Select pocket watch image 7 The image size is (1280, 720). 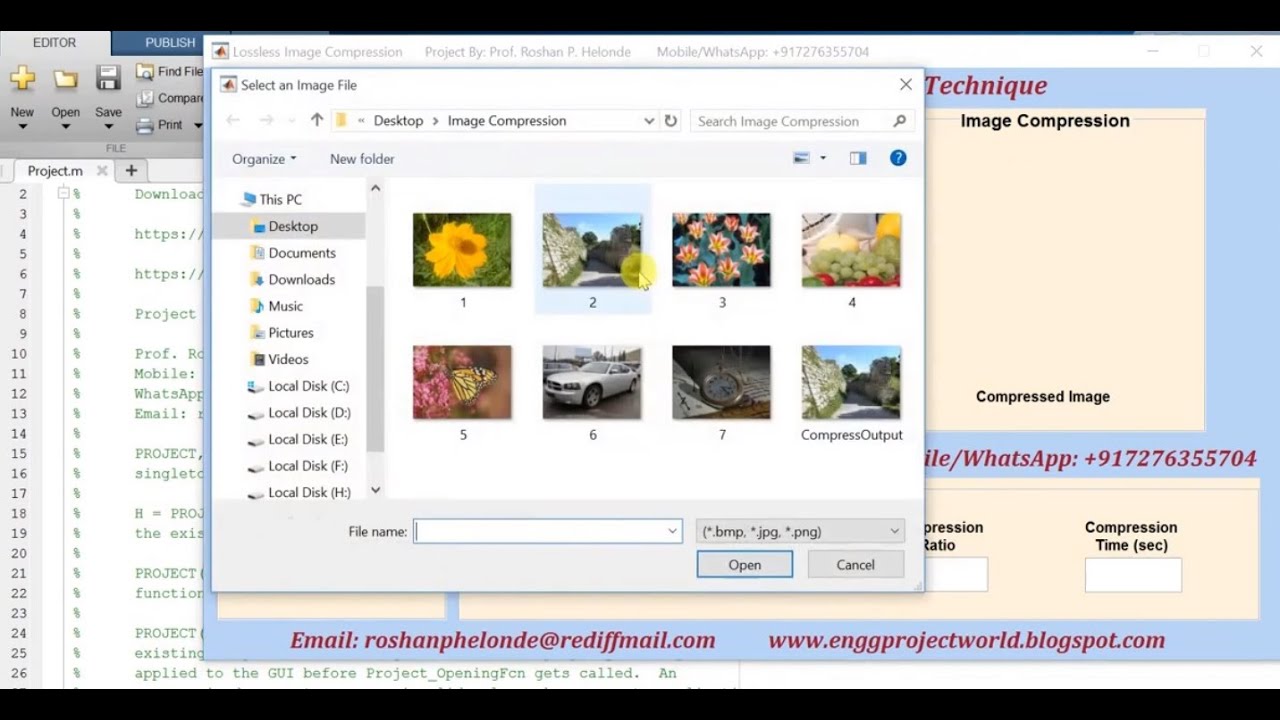click(x=721, y=382)
